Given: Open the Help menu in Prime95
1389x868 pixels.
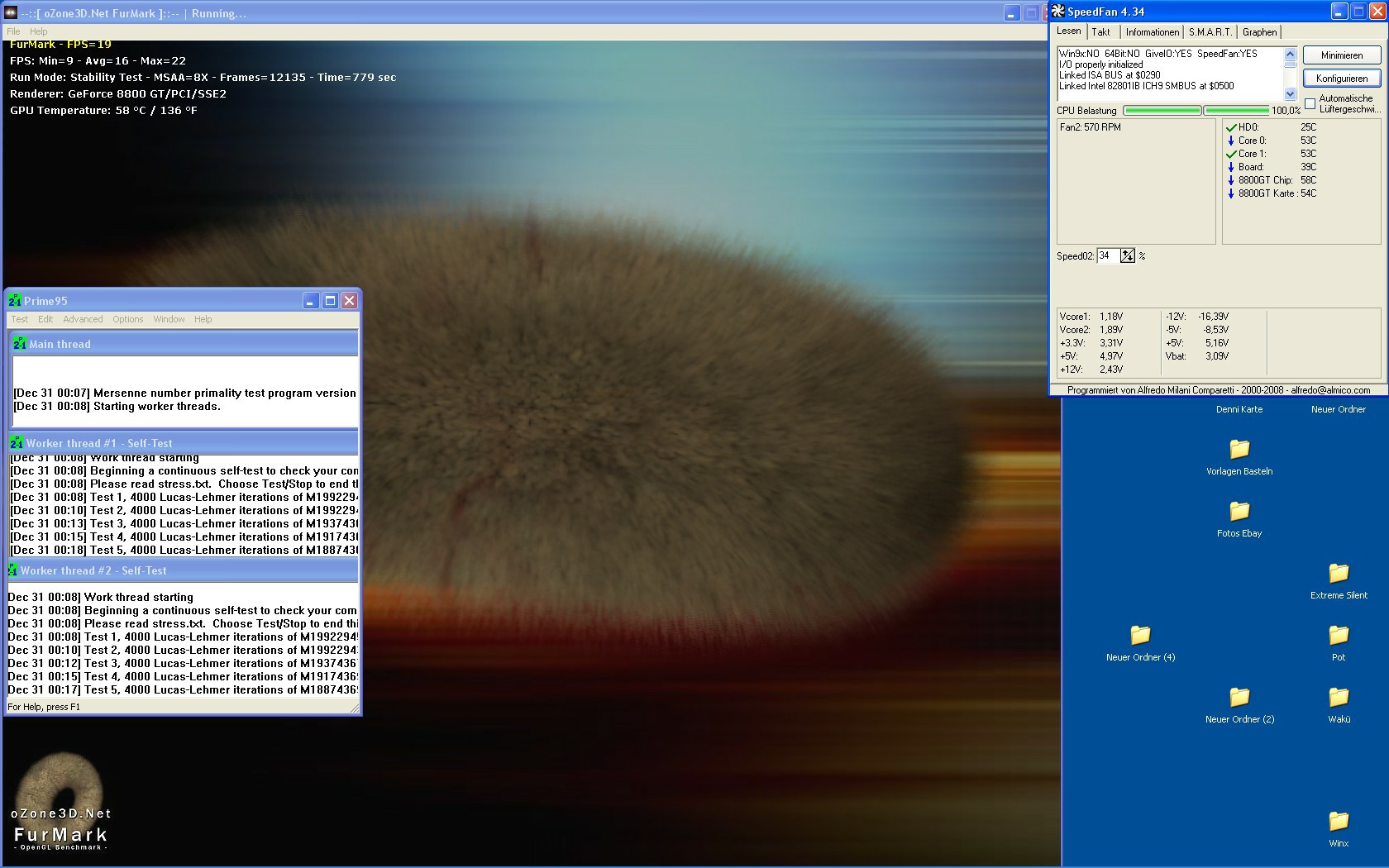Looking at the screenshot, I should pos(203,319).
